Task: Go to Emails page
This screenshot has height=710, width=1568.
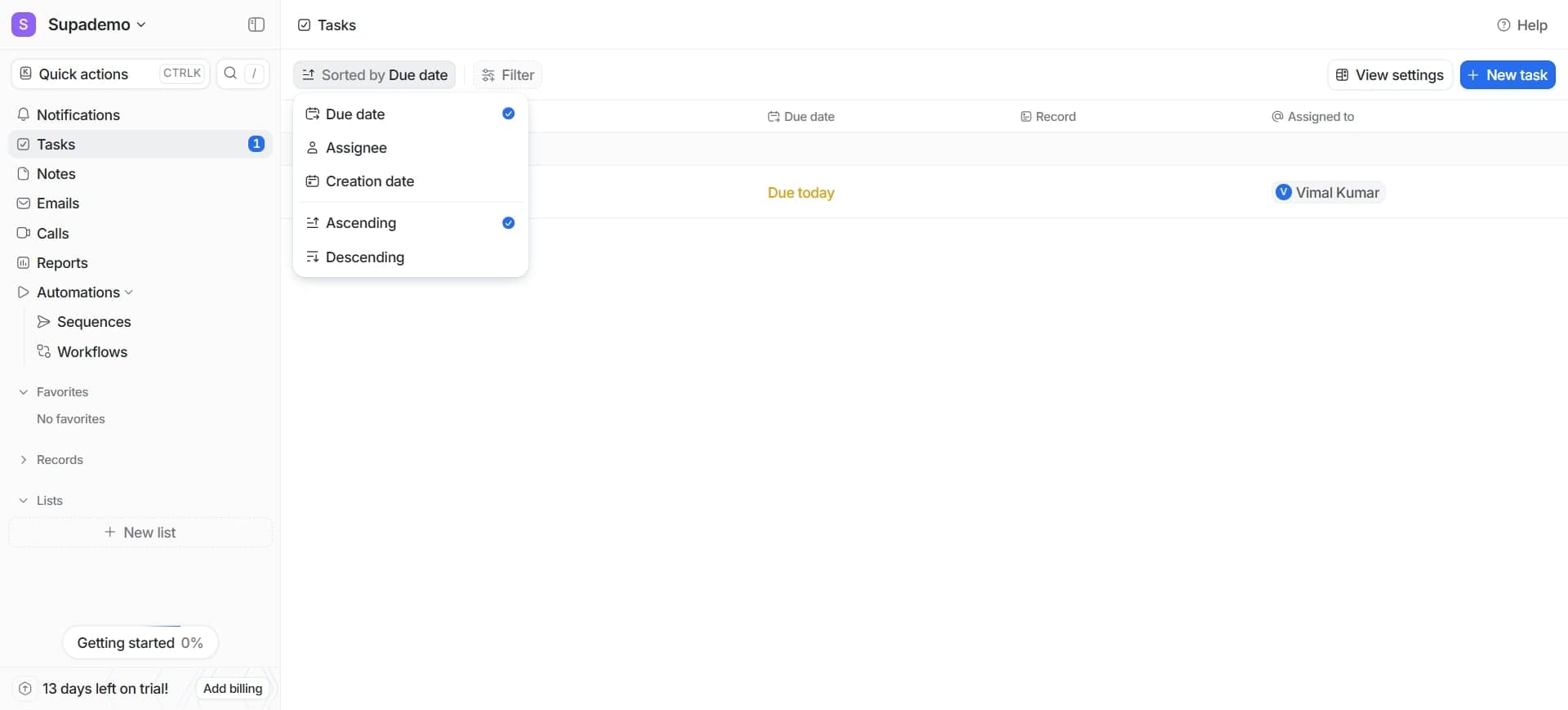Action: coord(140,203)
